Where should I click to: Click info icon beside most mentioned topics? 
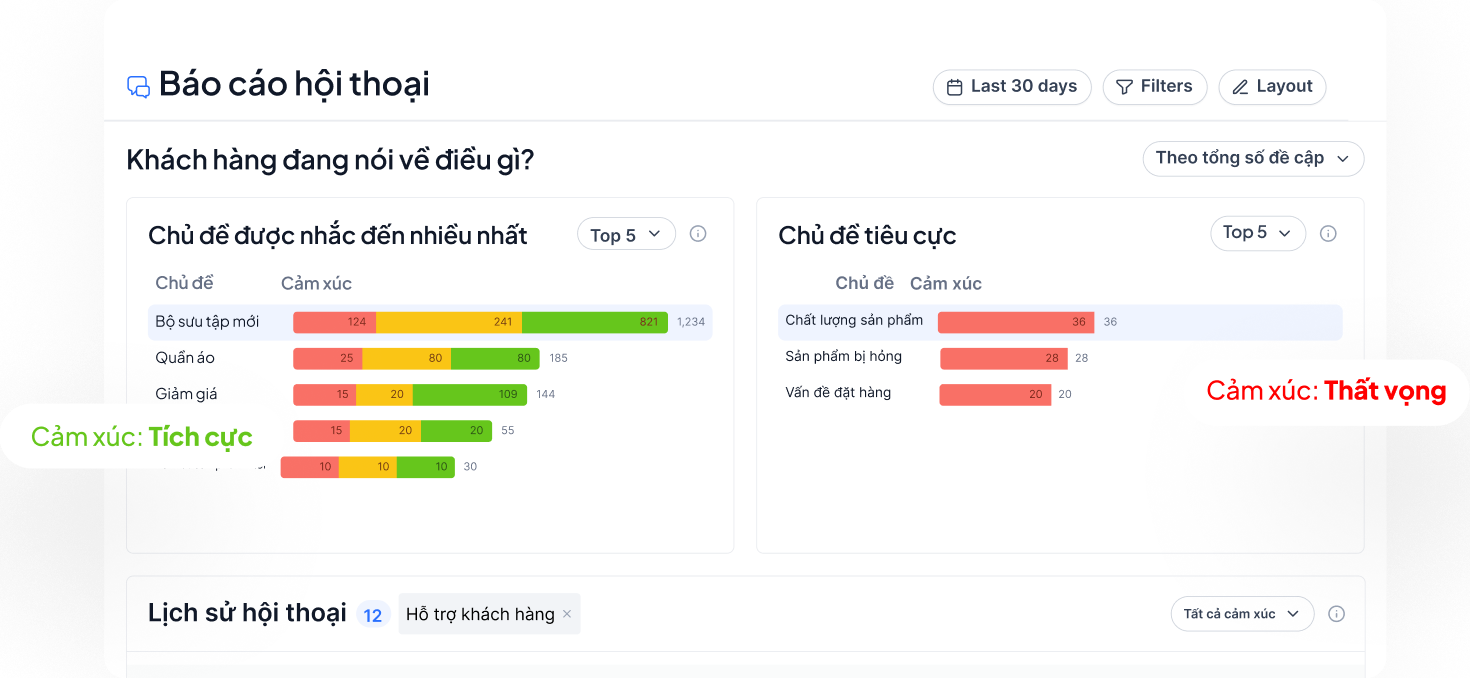[698, 234]
